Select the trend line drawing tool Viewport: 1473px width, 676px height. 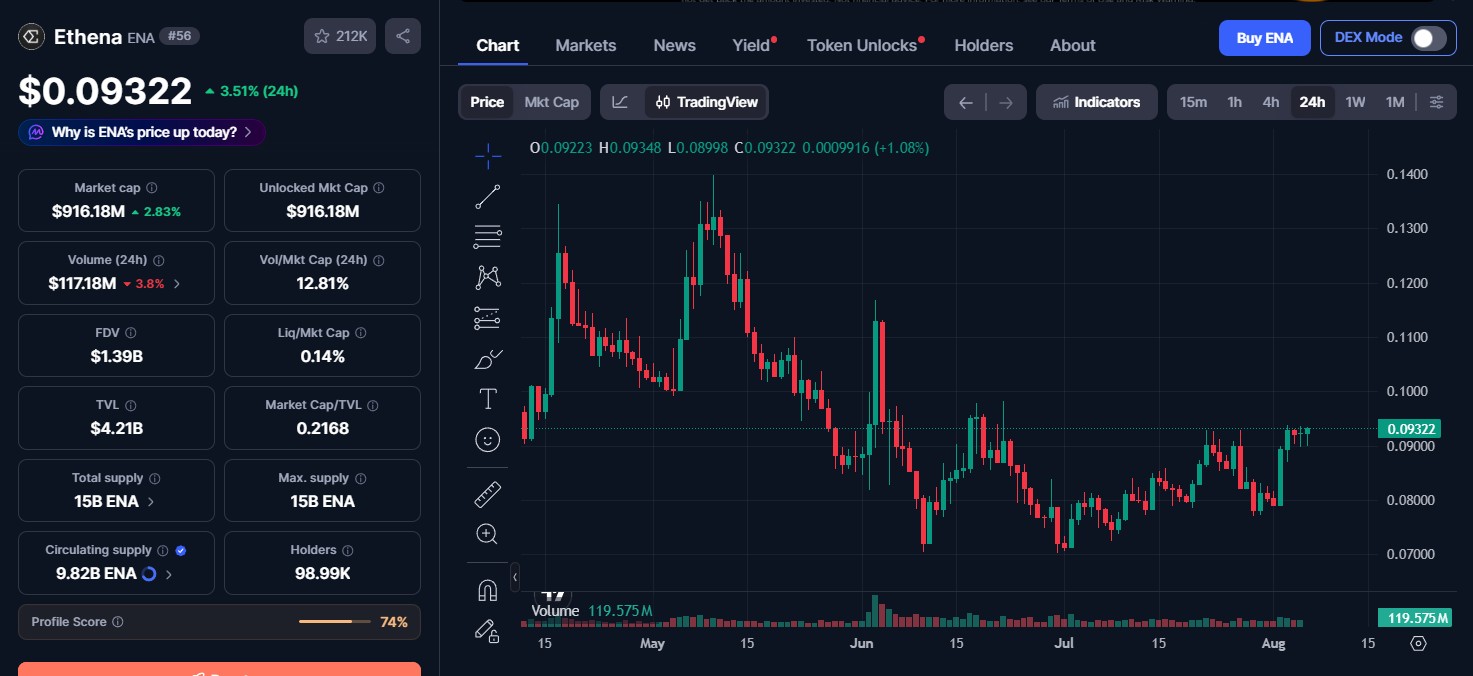[x=488, y=197]
